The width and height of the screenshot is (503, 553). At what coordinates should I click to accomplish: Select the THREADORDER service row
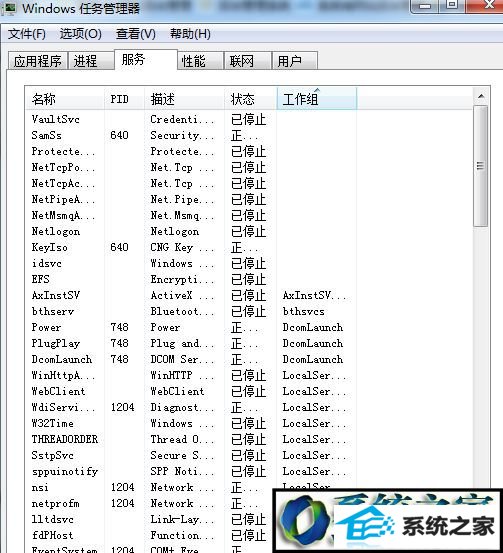pos(249,439)
